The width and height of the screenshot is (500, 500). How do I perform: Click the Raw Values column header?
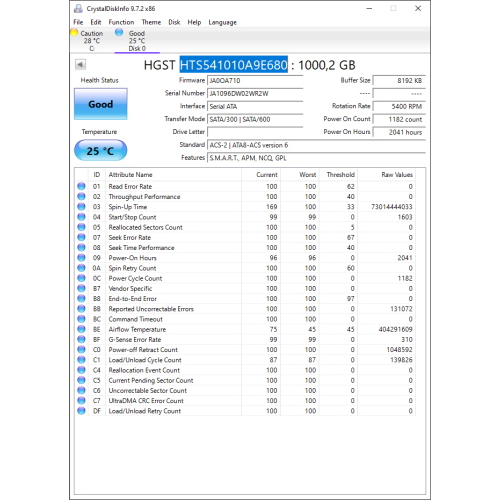[397, 175]
